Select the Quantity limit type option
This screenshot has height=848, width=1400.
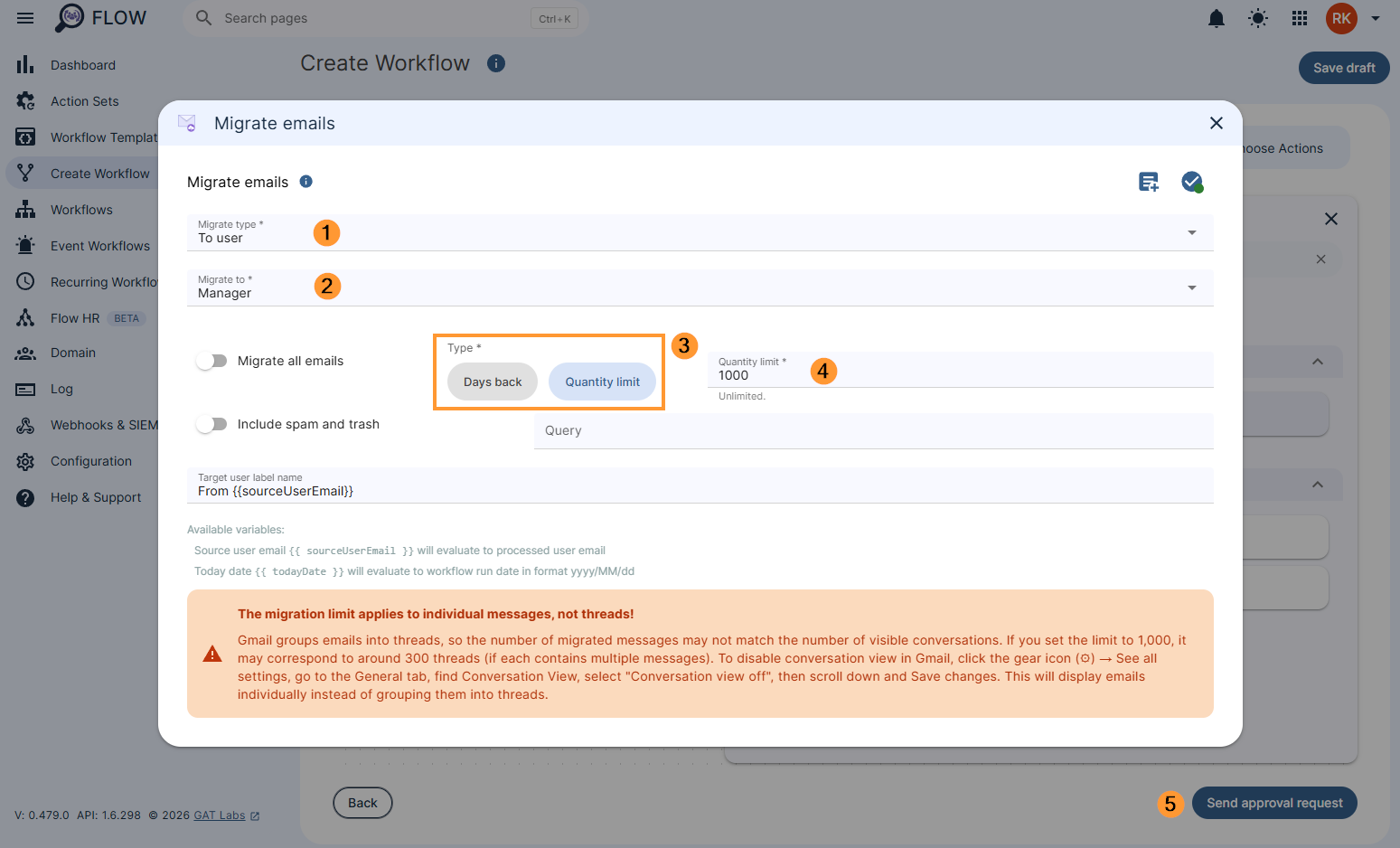(603, 382)
